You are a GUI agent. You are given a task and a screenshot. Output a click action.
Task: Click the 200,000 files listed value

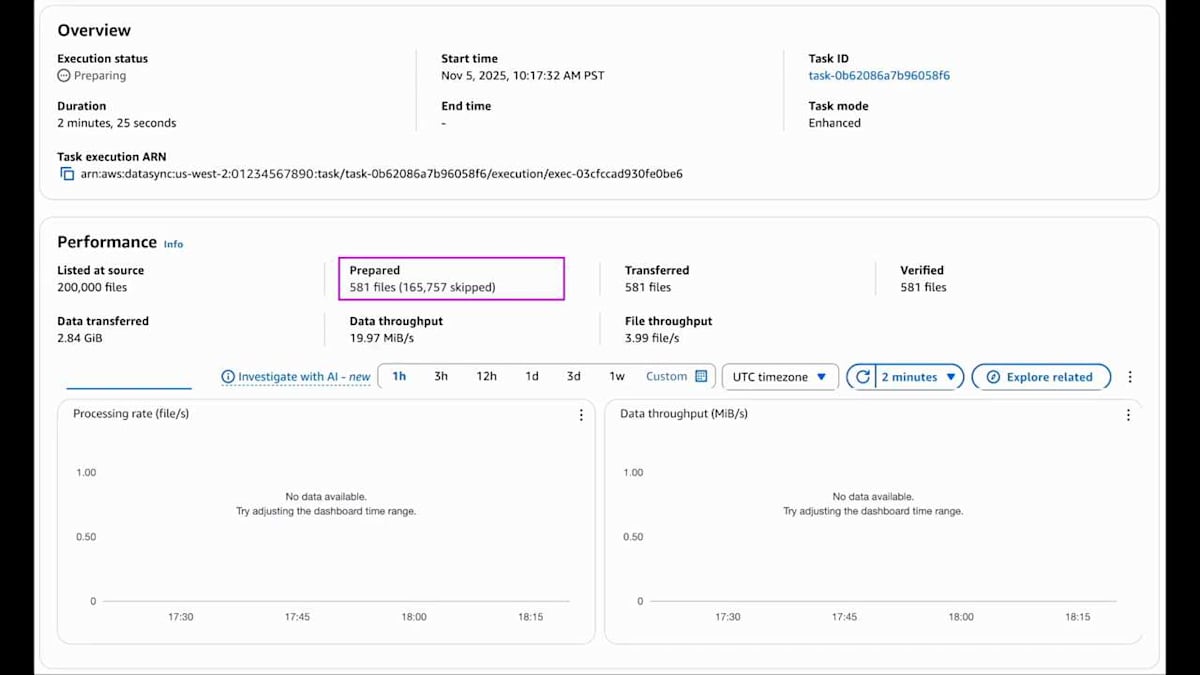92,288
